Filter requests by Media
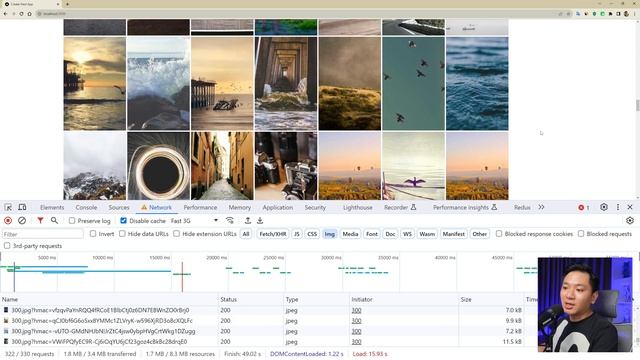Screen dimensions: 640x360 coord(350,234)
